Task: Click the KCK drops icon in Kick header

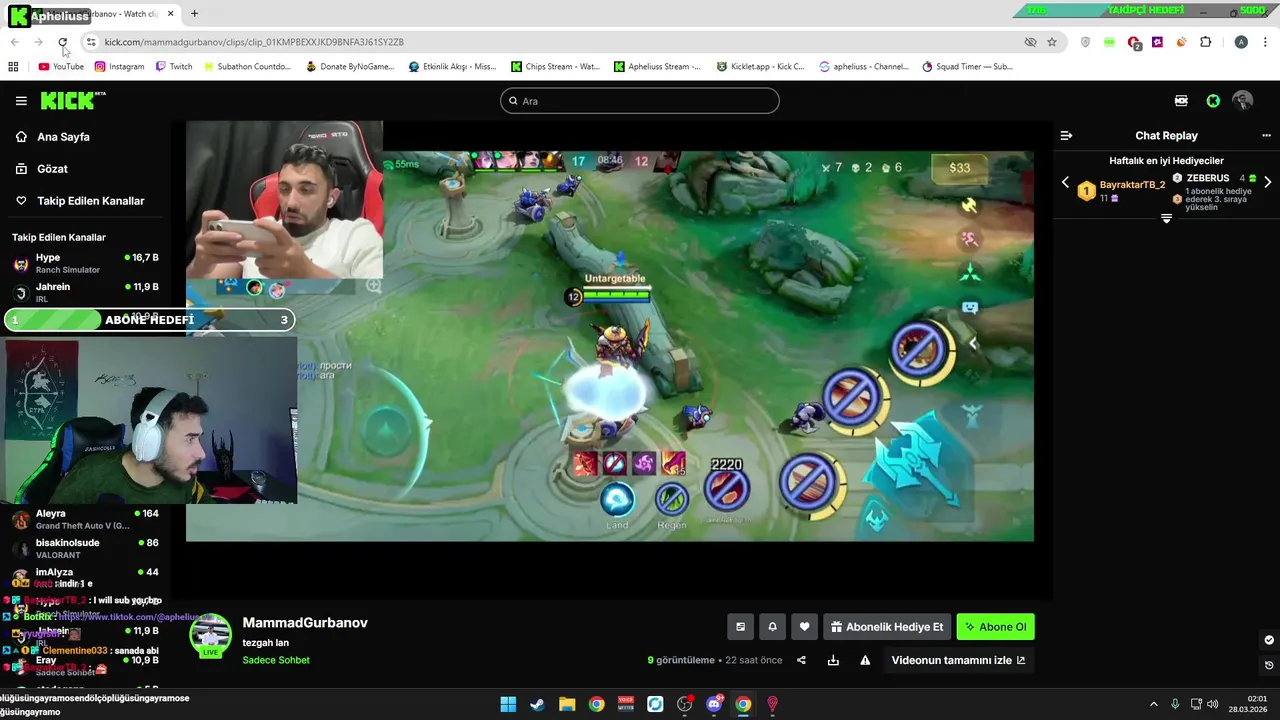Action: coord(1181,101)
